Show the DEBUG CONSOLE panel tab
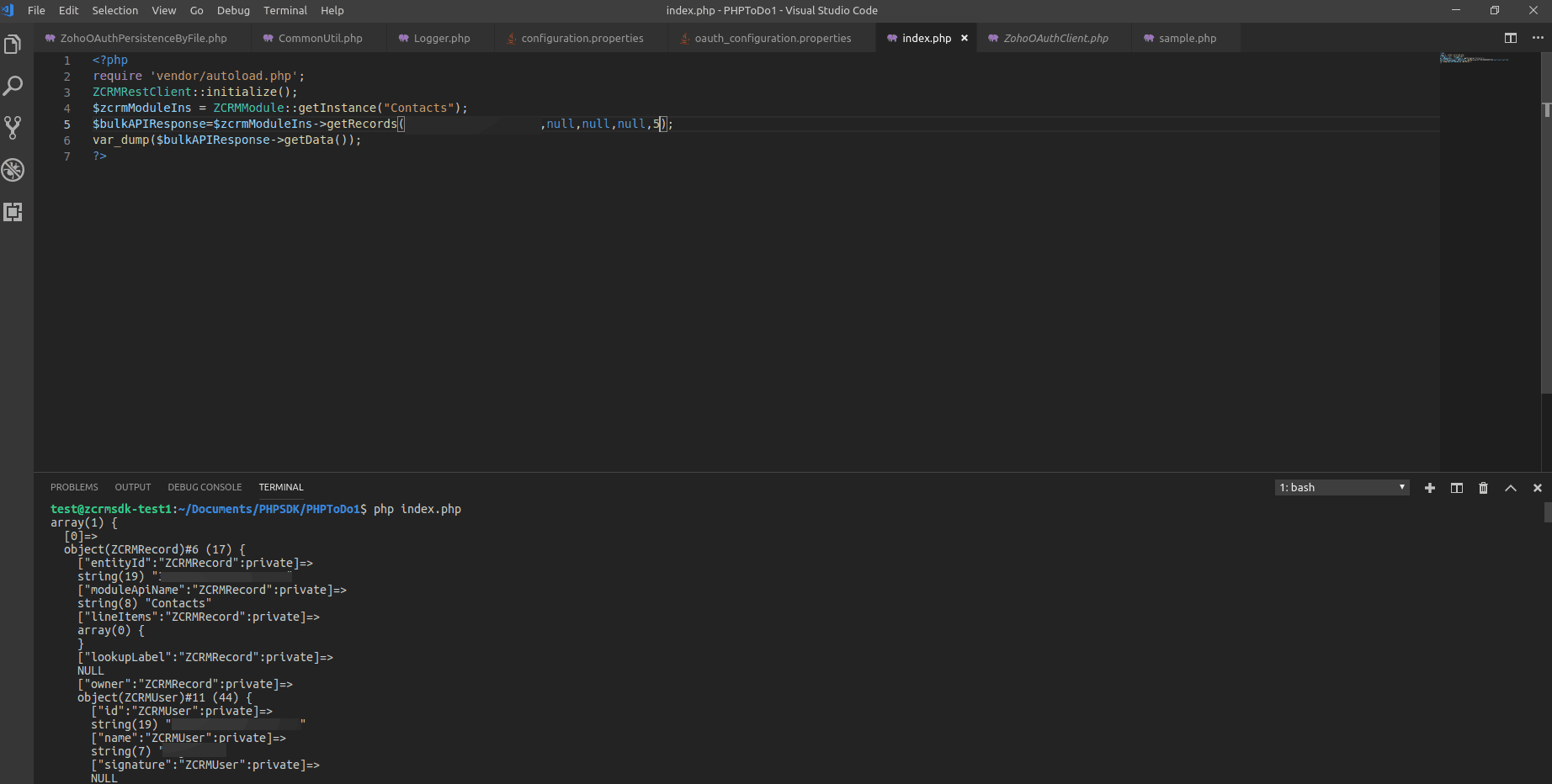 pos(205,487)
